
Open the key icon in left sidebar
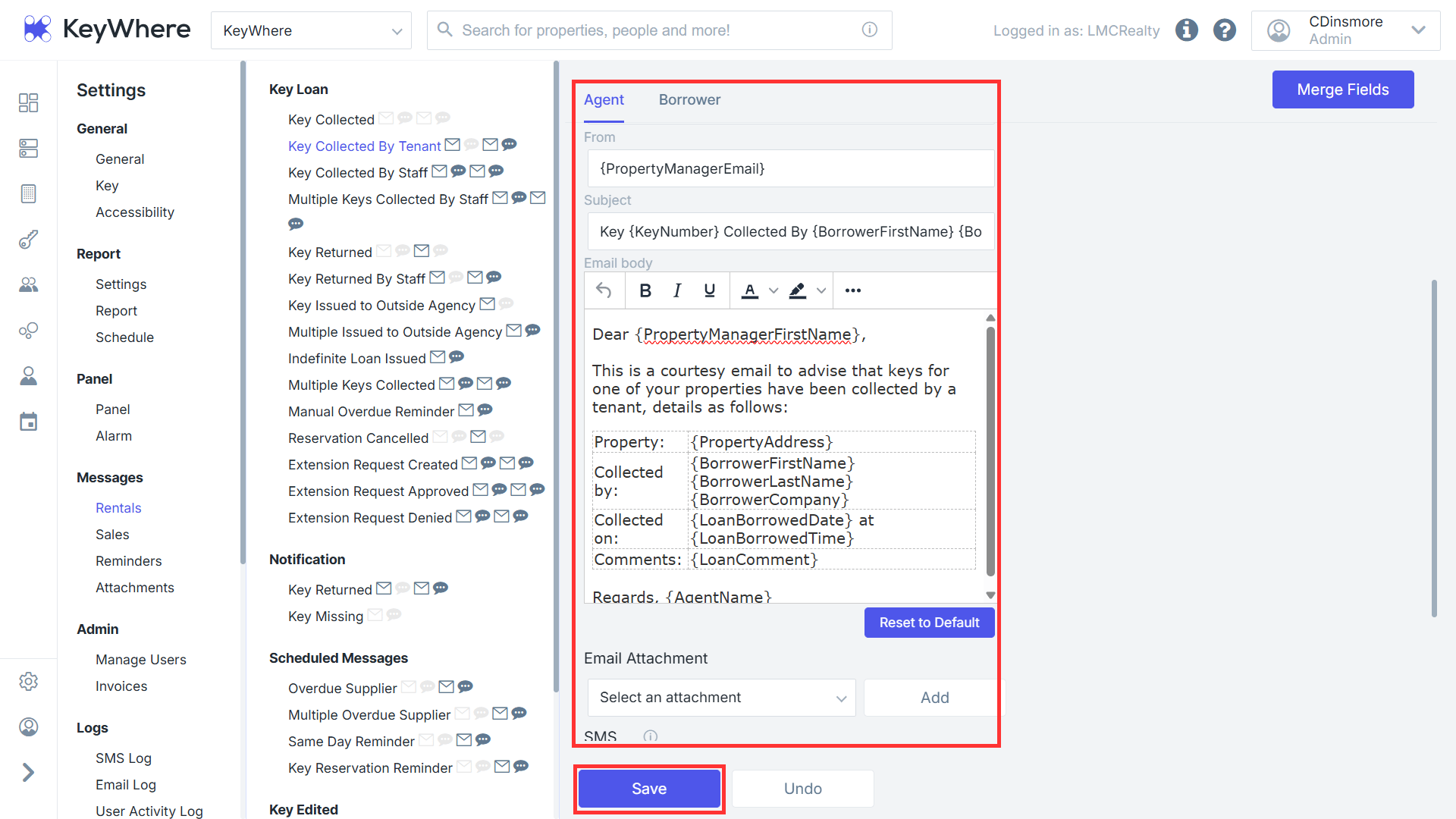pos(28,240)
